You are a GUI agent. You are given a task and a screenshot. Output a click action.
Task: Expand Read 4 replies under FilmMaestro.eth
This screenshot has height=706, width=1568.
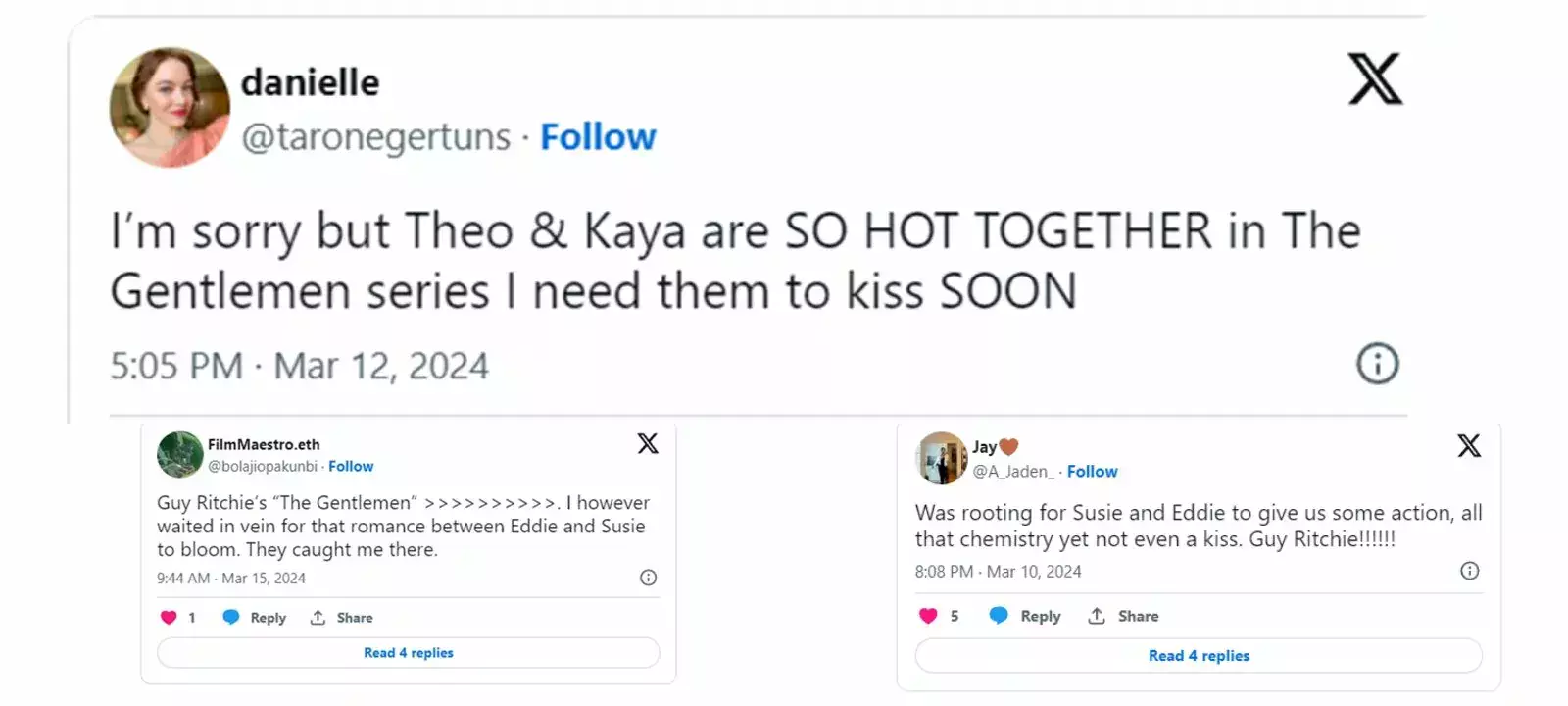coord(408,653)
